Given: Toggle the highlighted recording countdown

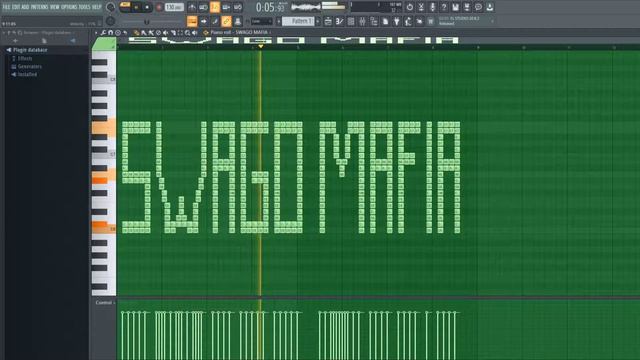Looking at the screenshot, I should click(x=215, y=7).
